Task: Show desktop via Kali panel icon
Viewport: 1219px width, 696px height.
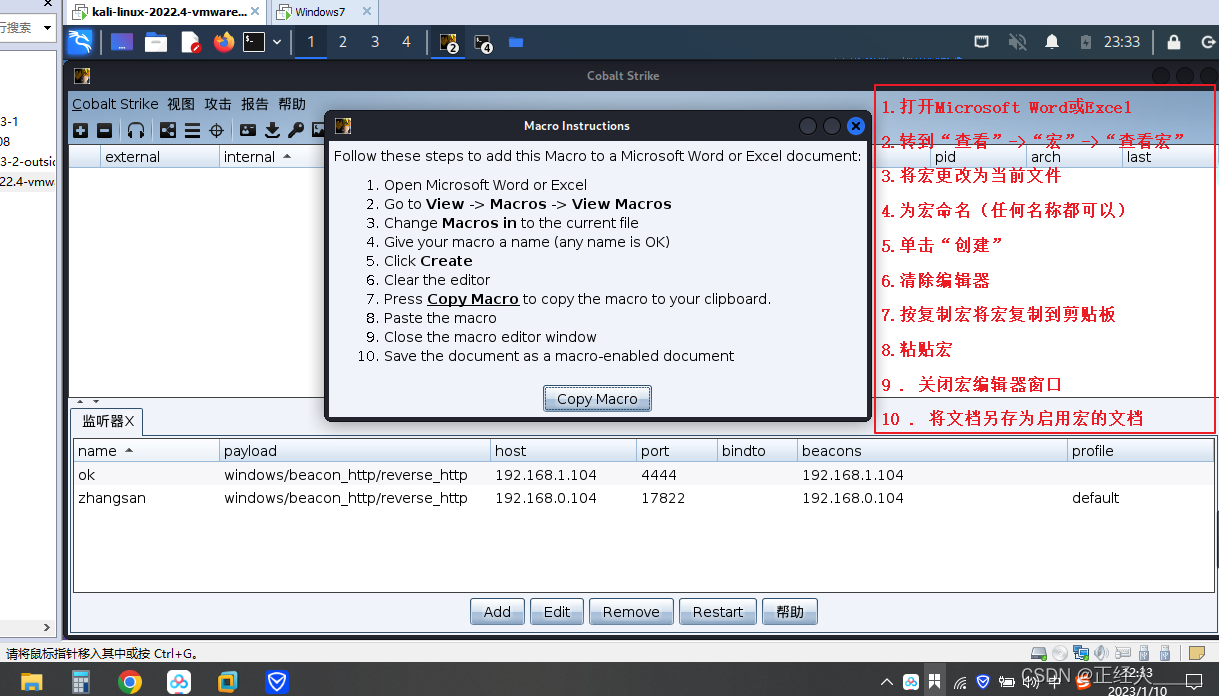Action: pos(122,42)
